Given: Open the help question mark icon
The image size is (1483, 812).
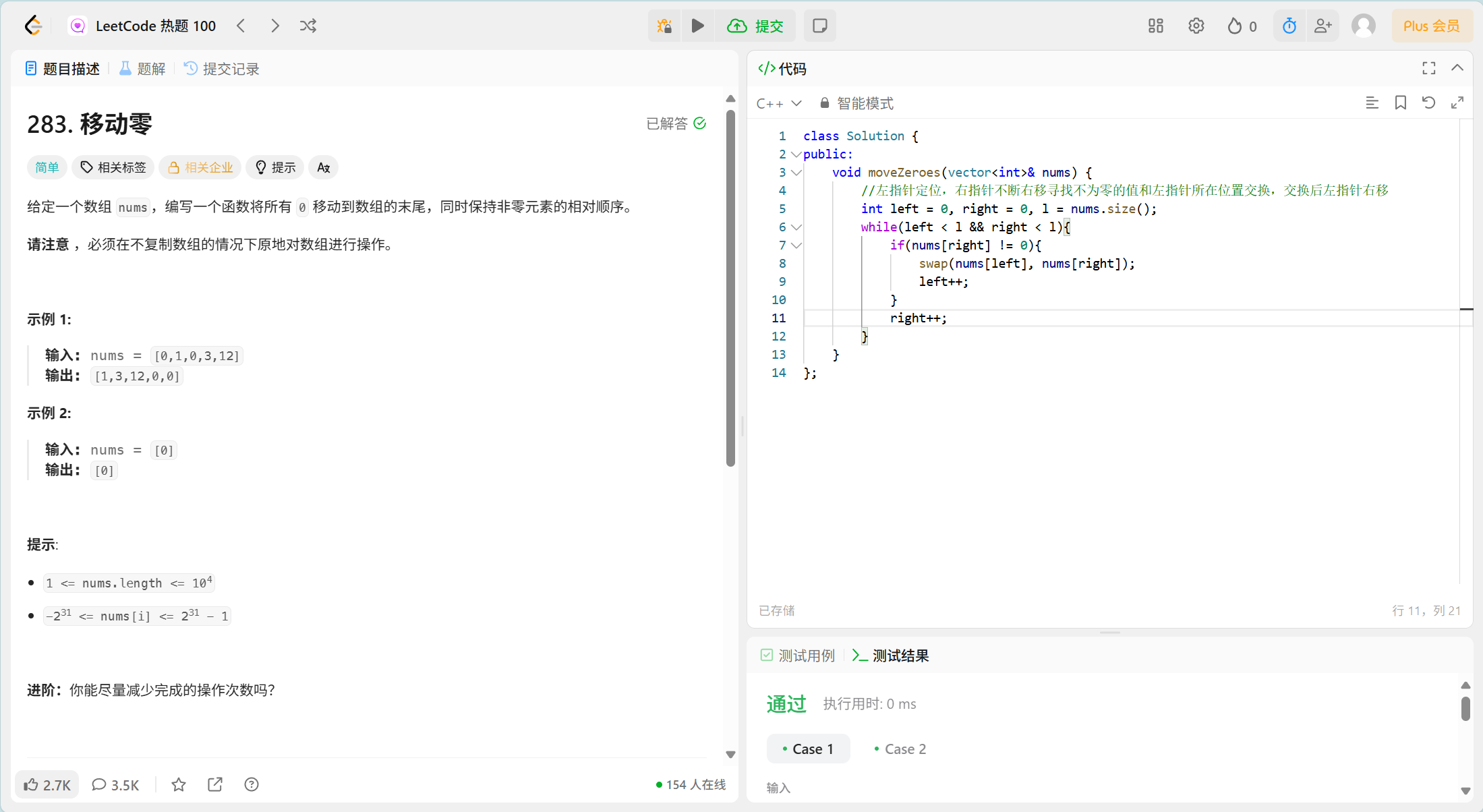Looking at the screenshot, I should (252, 784).
